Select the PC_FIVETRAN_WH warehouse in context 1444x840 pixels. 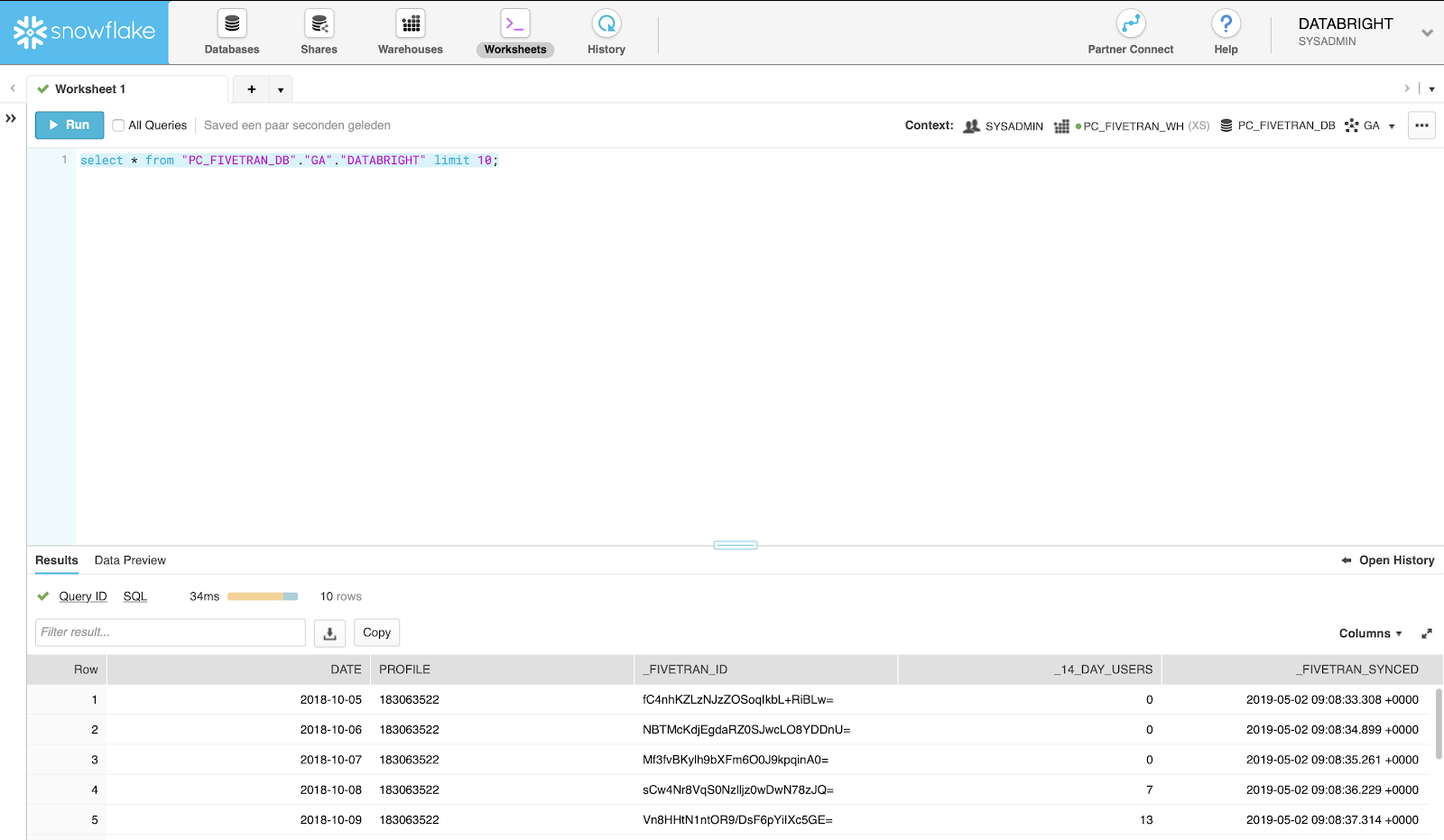coord(1132,126)
